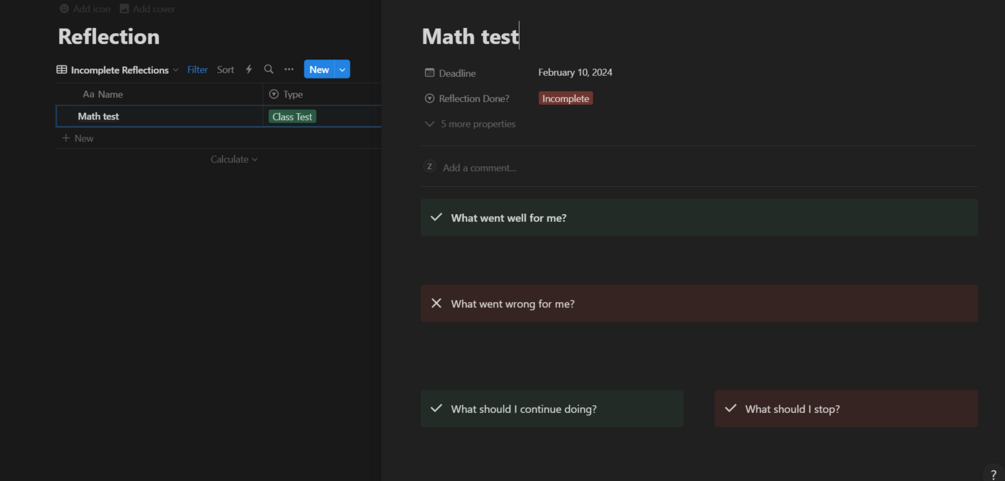Open database search with magnifier icon
The height and width of the screenshot is (481, 1005).
(269, 70)
